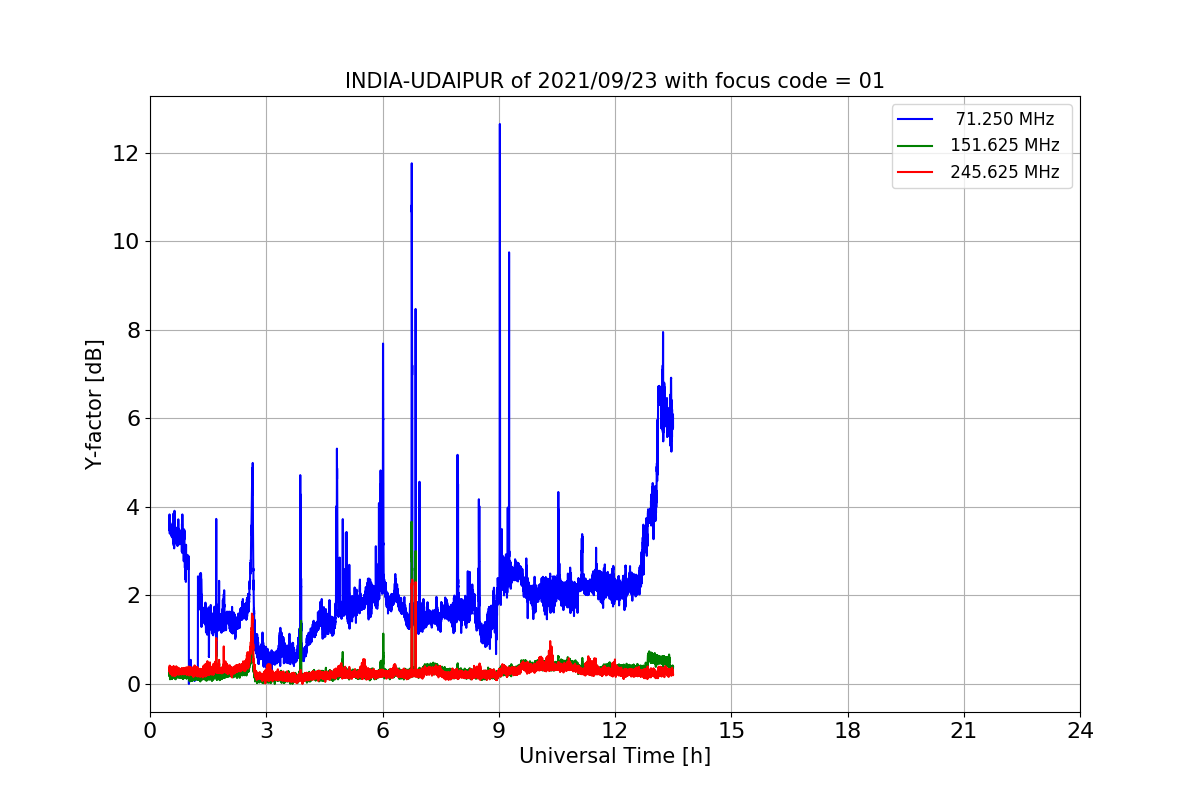Select the "151.625 MHz" legend label
This screenshot has height=800, width=1200.
coord(1005,145)
